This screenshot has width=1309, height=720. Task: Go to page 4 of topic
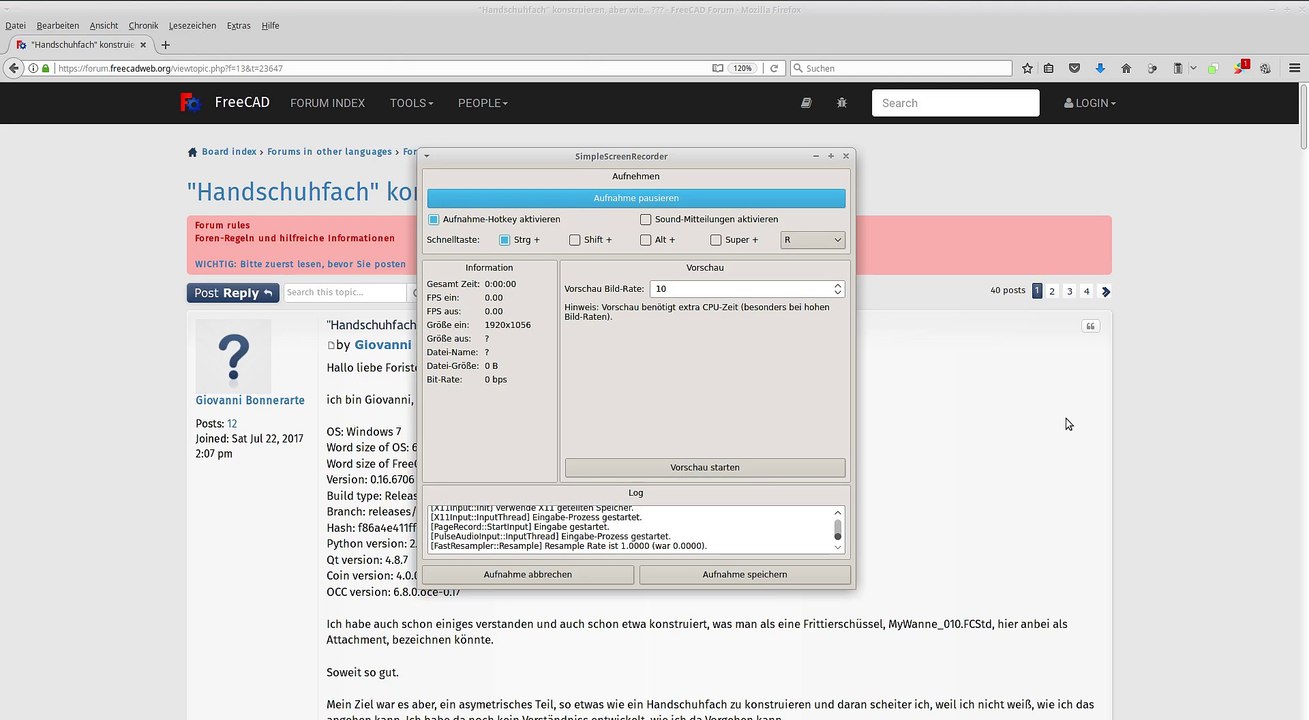point(1087,291)
